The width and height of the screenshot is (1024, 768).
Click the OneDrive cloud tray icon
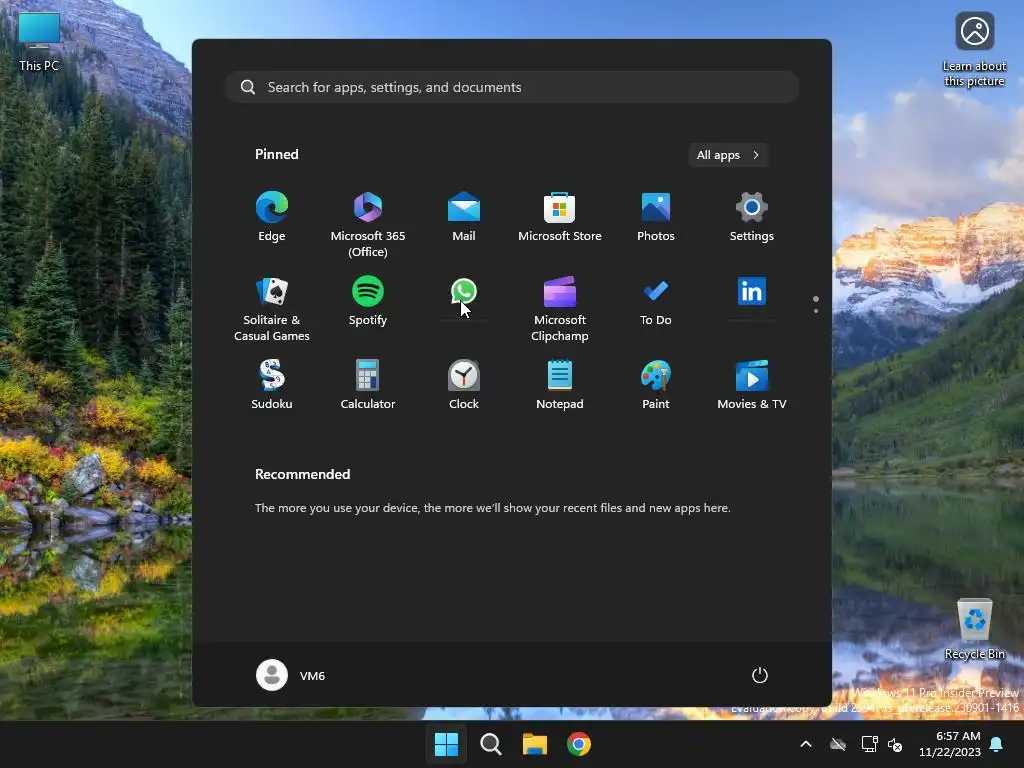tap(838, 744)
